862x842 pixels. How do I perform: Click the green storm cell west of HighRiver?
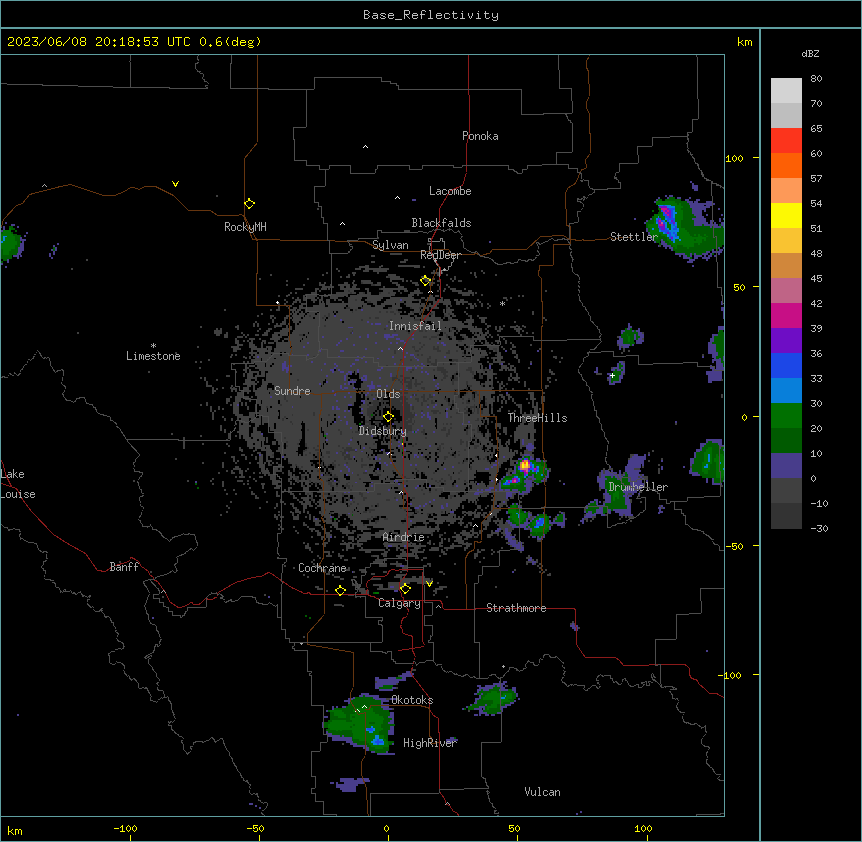[x=360, y=724]
